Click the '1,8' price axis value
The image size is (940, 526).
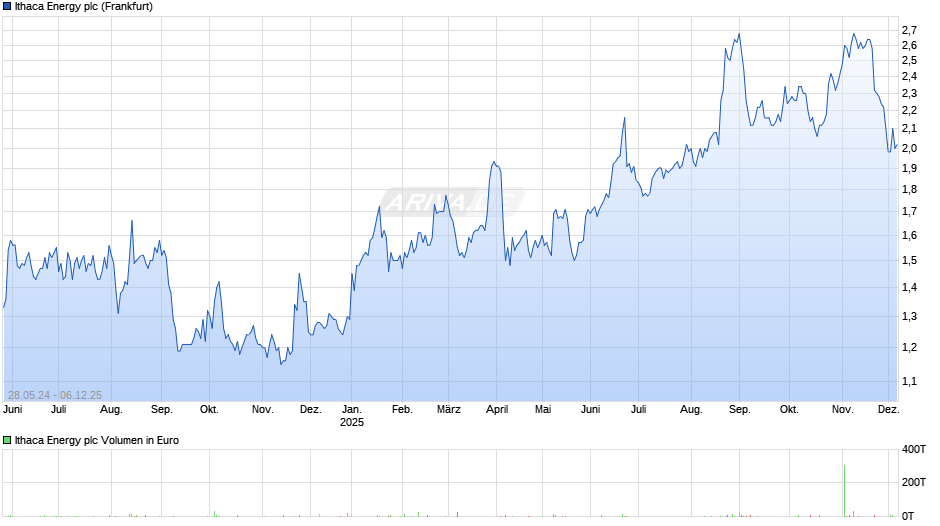pyautogui.click(x=909, y=190)
